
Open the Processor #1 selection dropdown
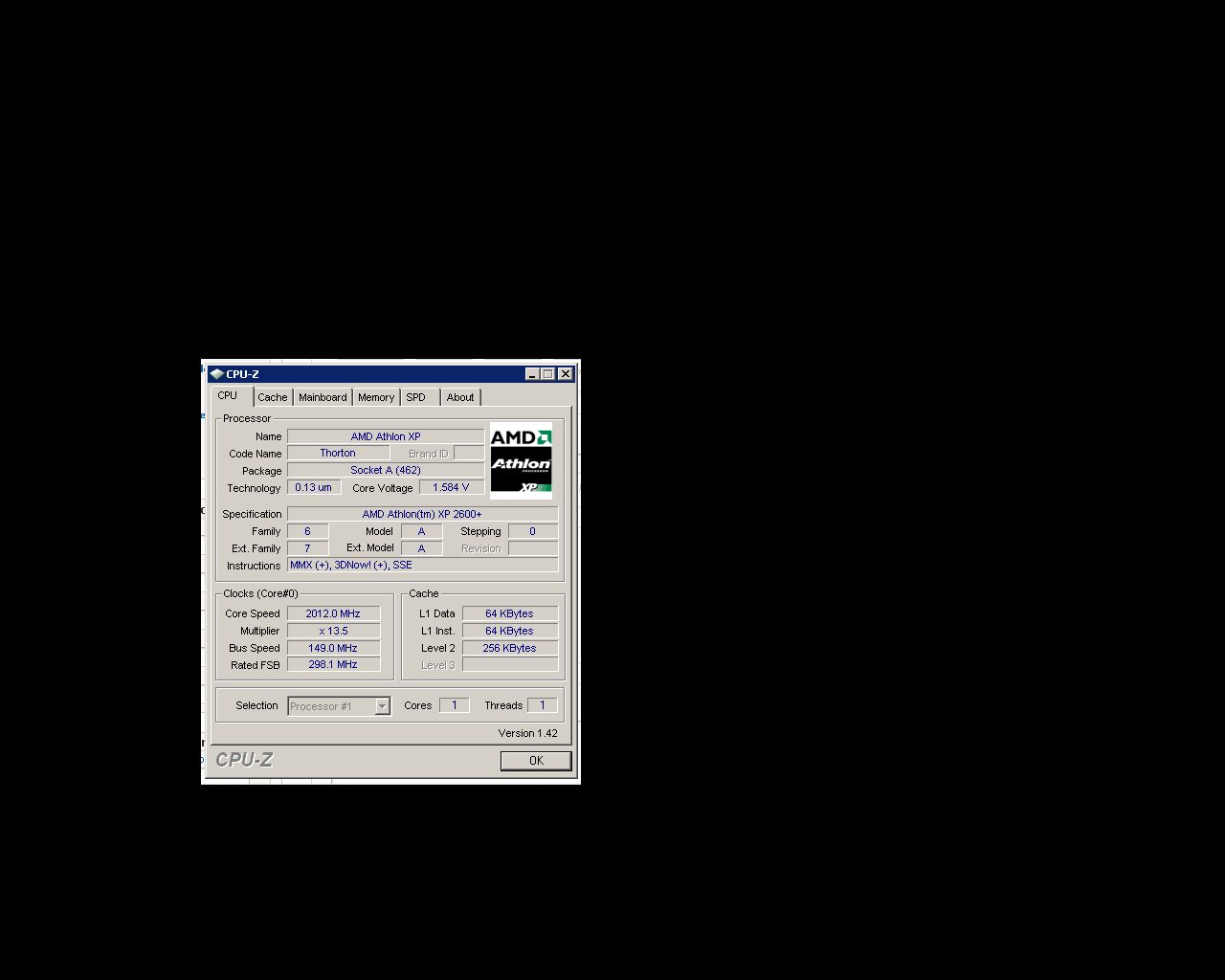[x=339, y=706]
